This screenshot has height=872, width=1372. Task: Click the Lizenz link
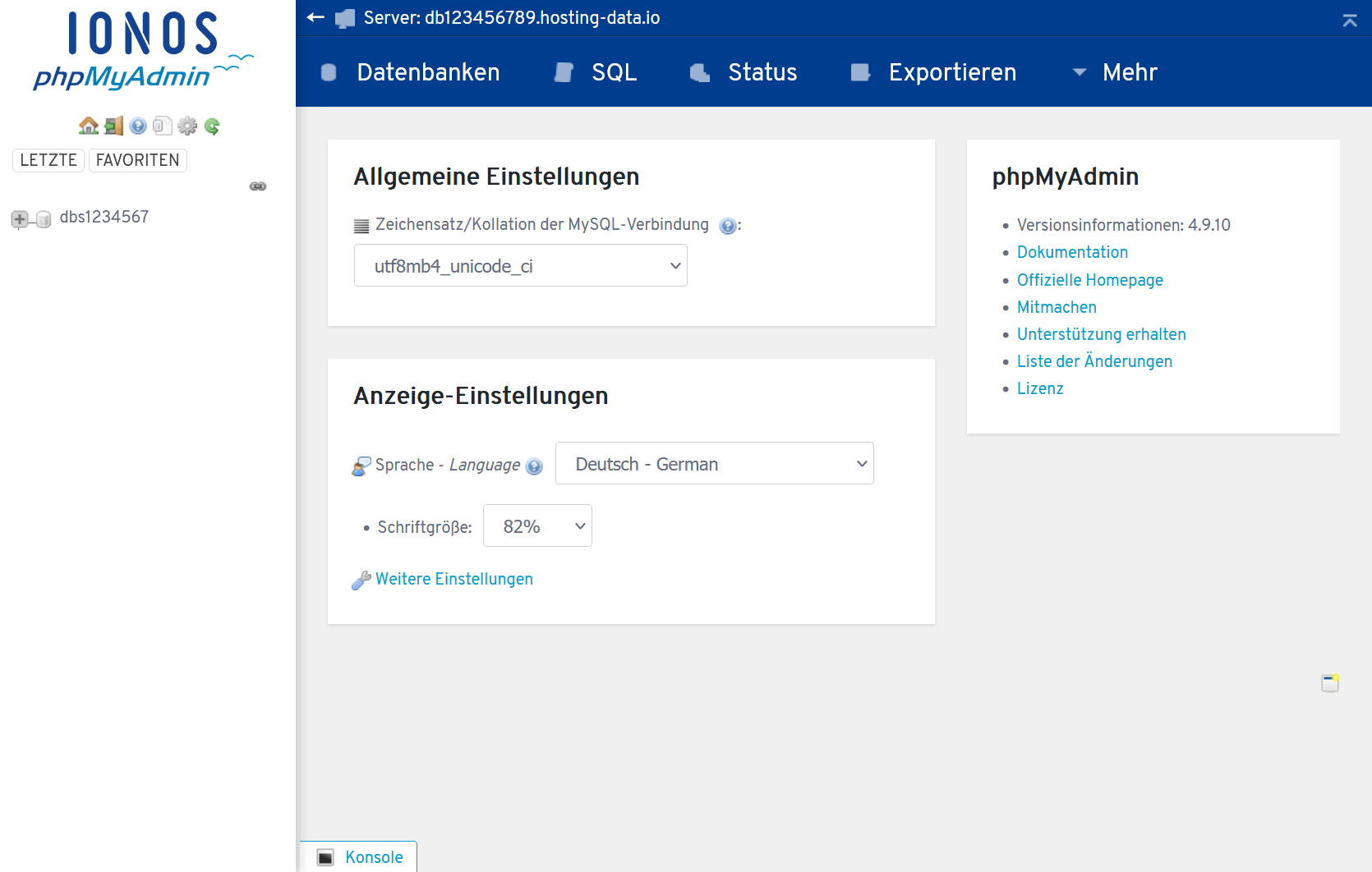point(1040,388)
